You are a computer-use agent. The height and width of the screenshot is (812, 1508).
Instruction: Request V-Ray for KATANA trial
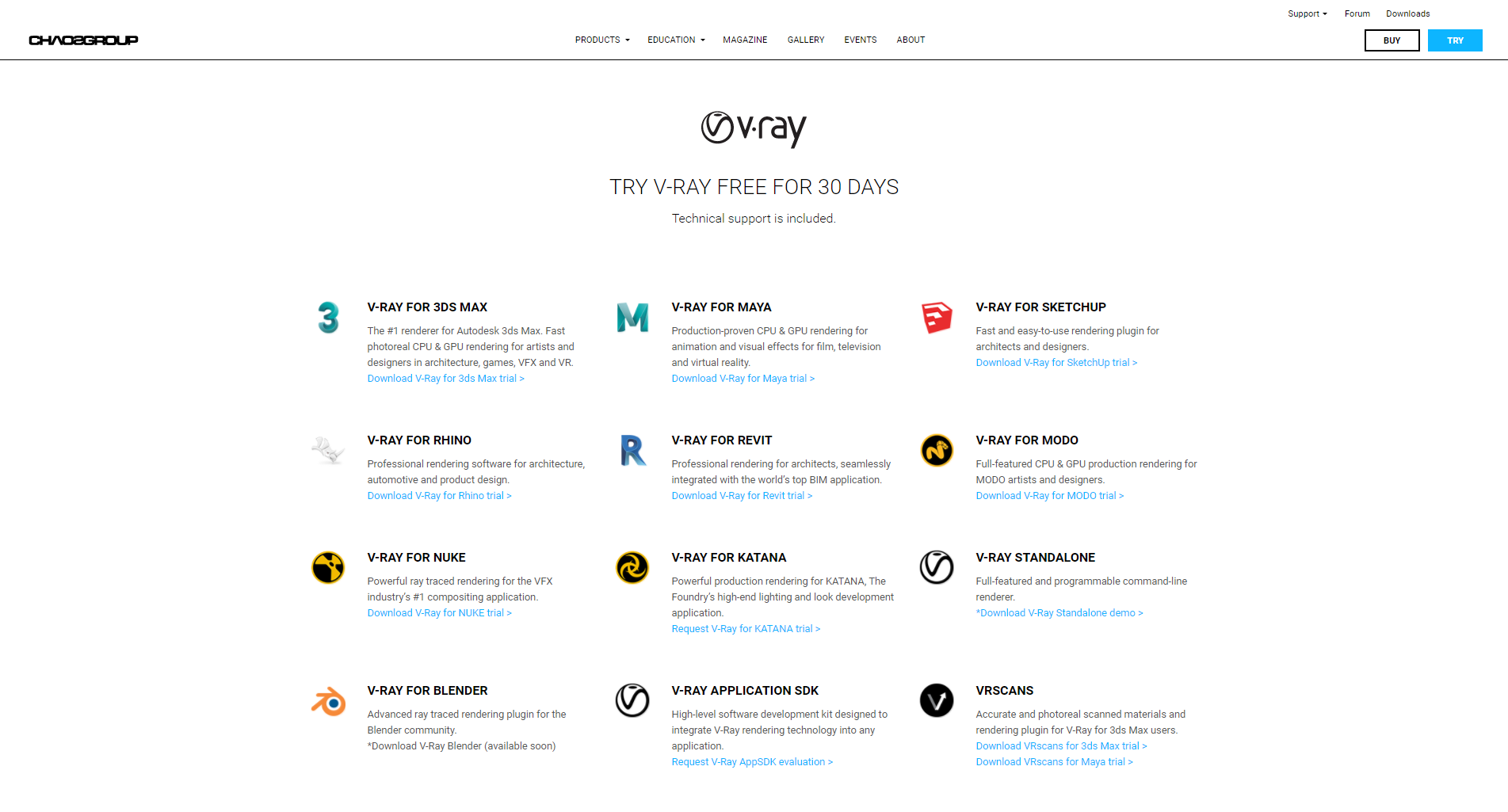[x=745, y=629]
